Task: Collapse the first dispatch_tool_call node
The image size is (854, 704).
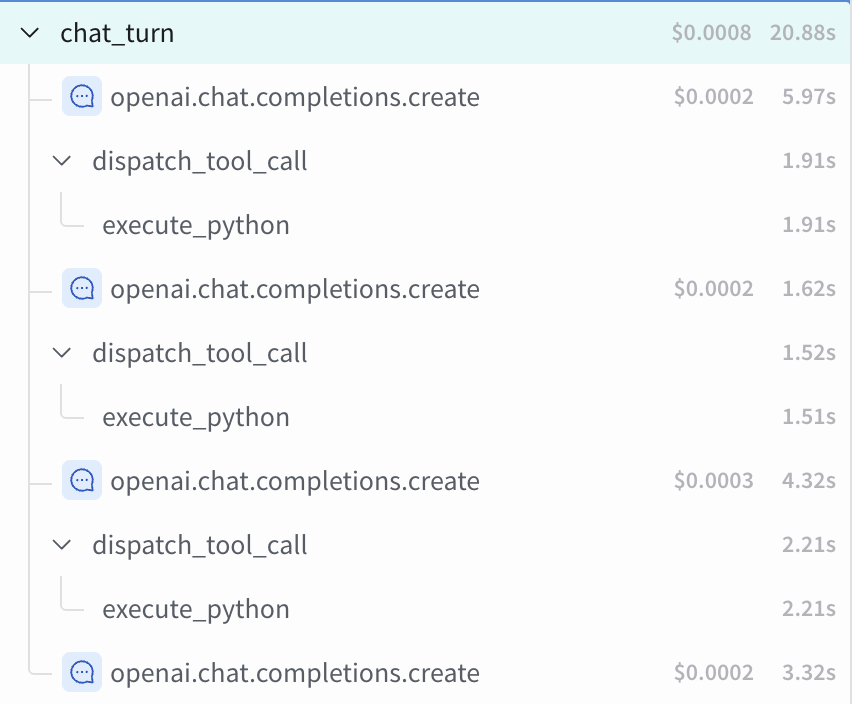Action: tap(62, 161)
